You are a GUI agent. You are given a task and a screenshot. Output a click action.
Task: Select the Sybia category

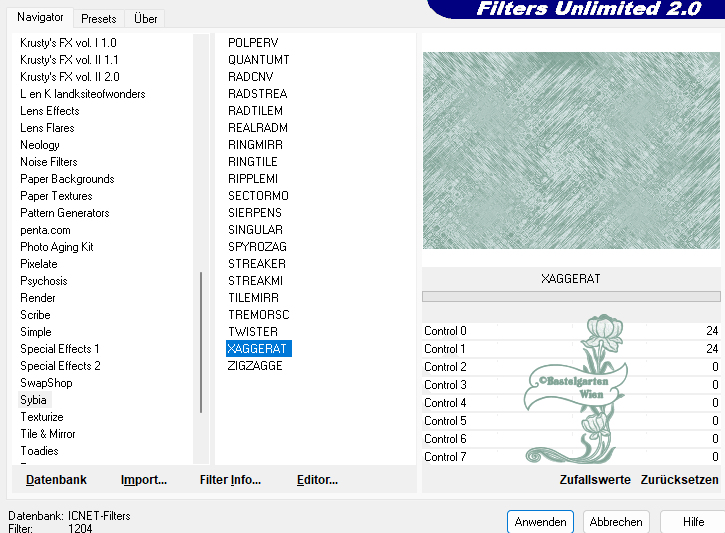[x=33, y=400]
